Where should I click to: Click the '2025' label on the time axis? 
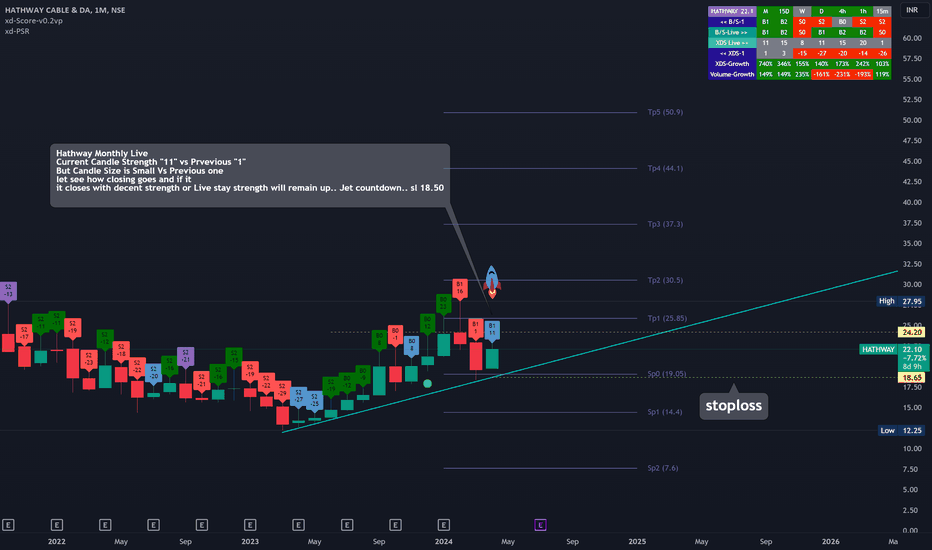[x=637, y=542]
